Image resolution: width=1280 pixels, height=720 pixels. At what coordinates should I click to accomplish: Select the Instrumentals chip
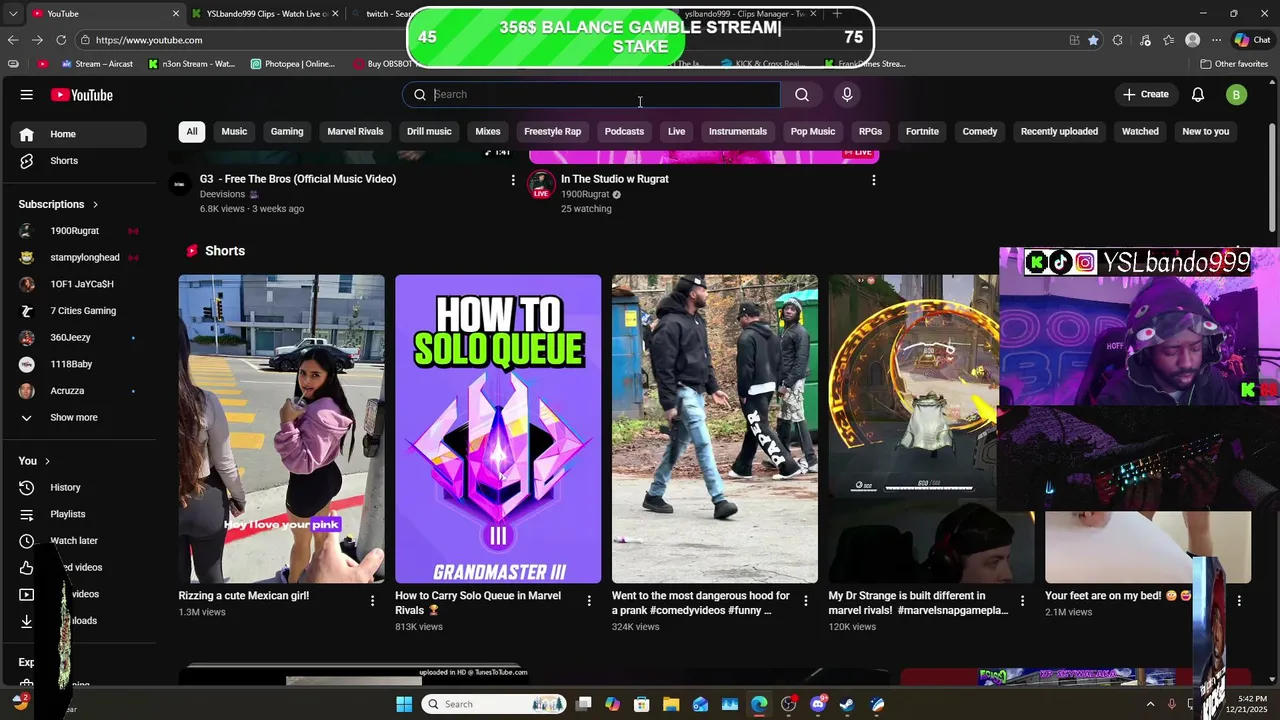point(738,132)
